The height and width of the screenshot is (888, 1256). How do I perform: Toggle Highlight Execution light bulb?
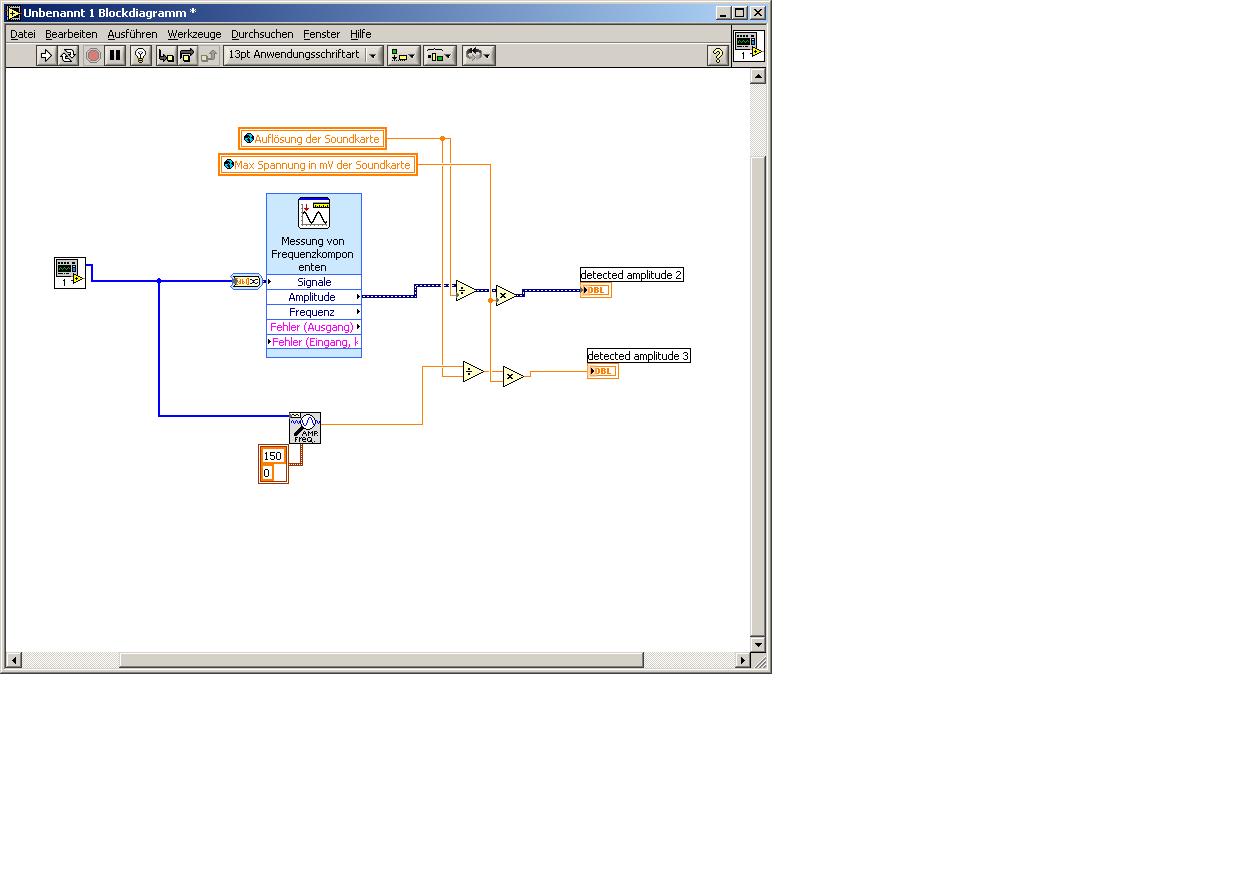(x=141, y=56)
